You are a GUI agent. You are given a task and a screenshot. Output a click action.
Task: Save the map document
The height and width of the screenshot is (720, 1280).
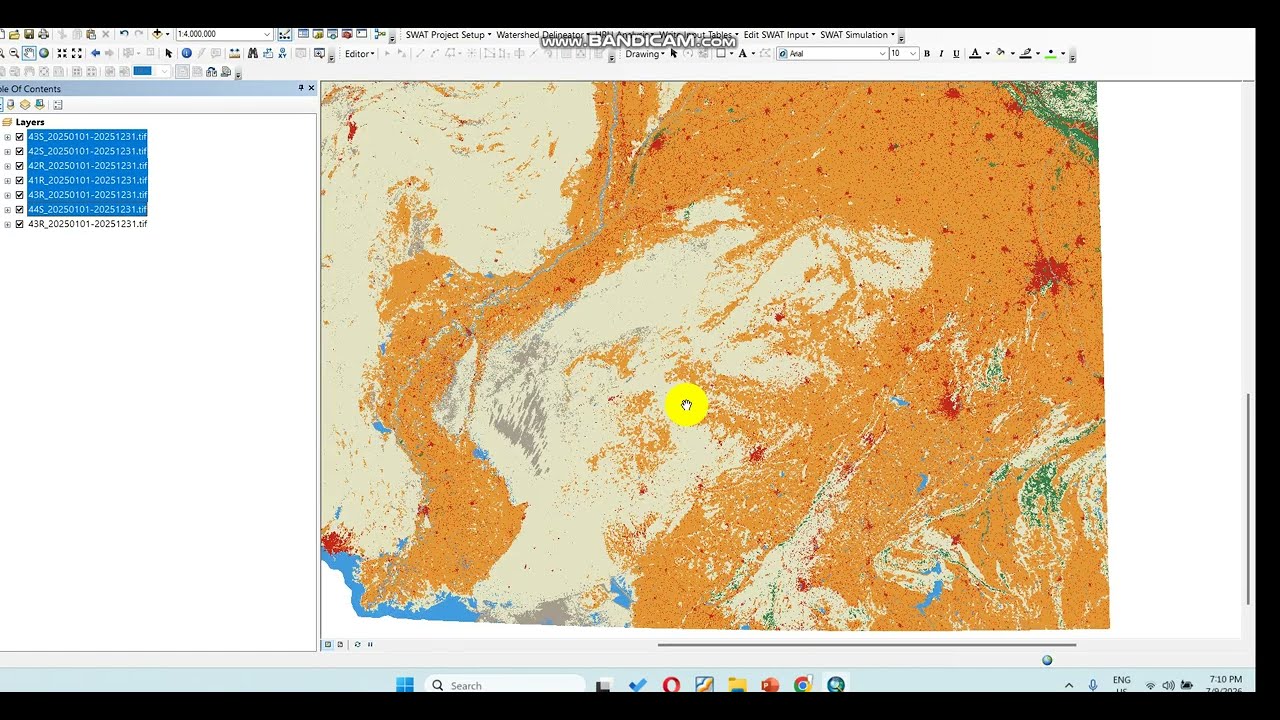click(29, 34)
